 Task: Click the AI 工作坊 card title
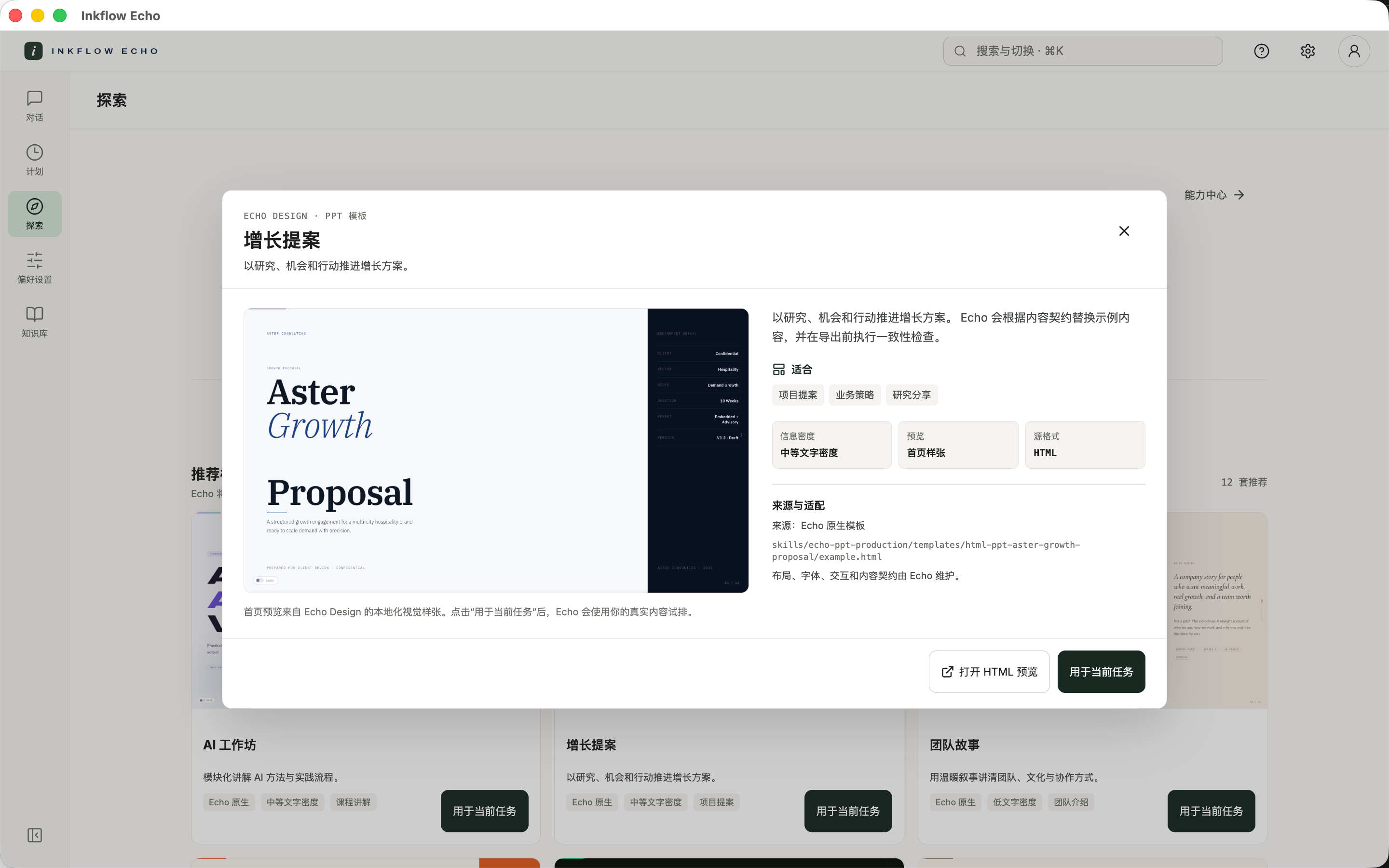[230, 745]
